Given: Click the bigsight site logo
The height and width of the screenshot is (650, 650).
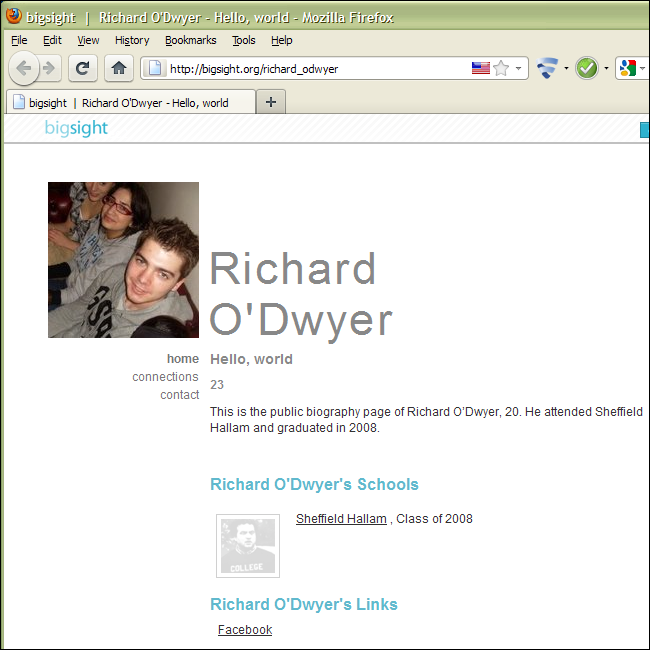Looking at the screenshot, I should point(76,128).
